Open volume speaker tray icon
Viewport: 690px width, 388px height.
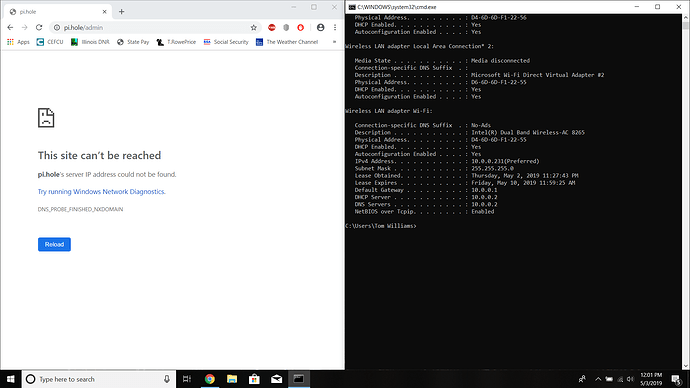pos(630,379)
